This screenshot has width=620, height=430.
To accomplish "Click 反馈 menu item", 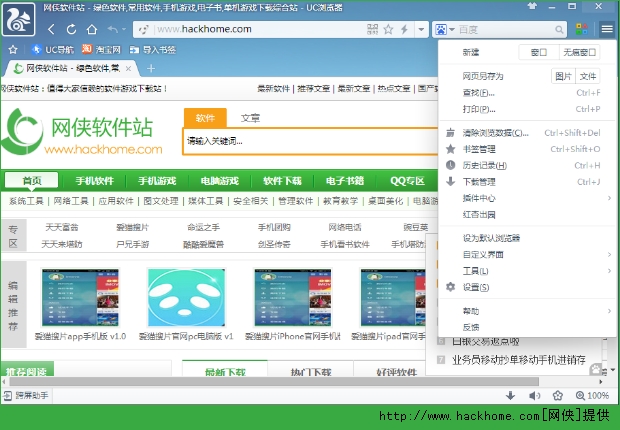I will coord(527,328).
